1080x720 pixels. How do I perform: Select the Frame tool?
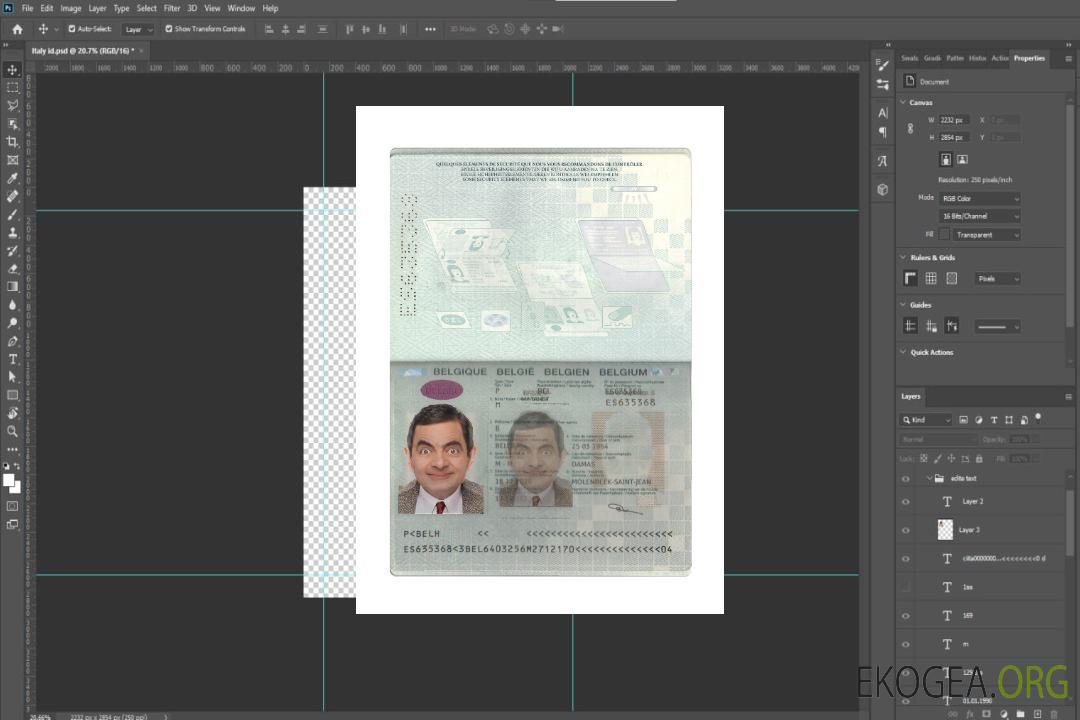click(12, 160)
